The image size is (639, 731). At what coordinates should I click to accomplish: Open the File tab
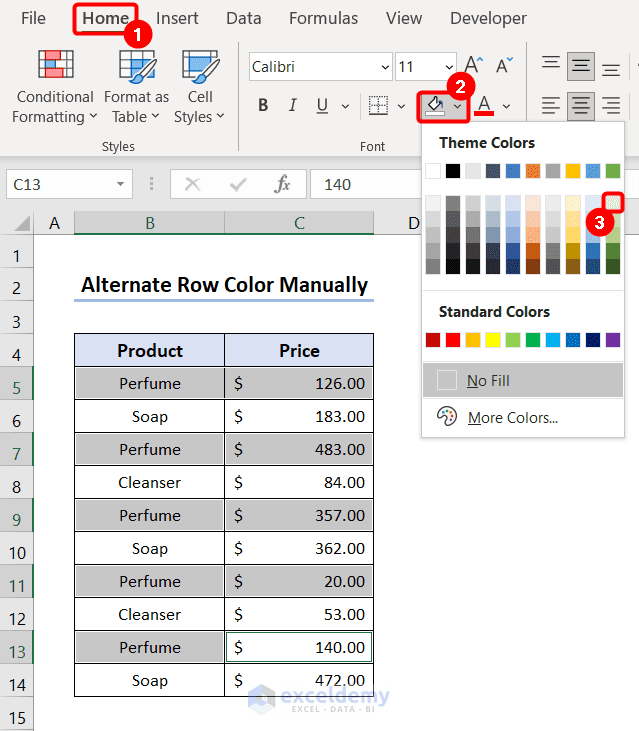pos(33,18)
